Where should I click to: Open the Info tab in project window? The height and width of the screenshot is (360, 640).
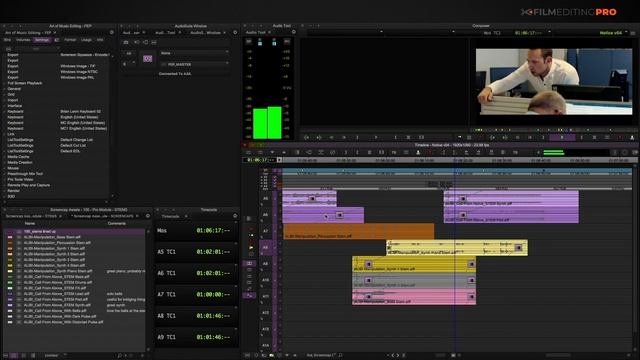click(100, 40)
